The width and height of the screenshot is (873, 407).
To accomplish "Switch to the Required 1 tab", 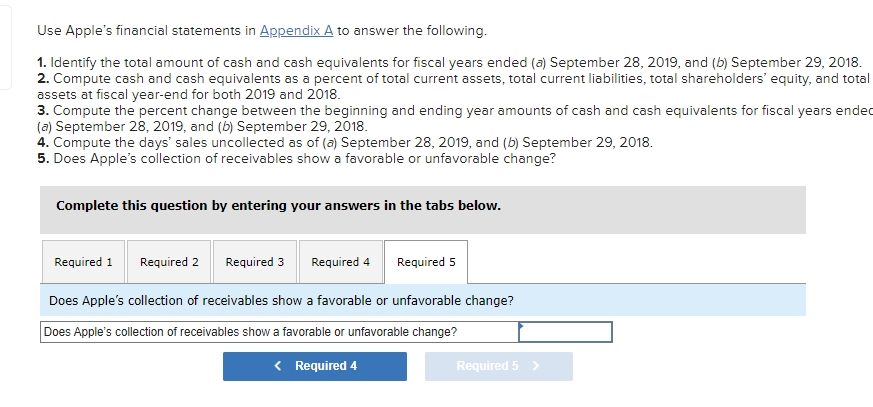I will 83,262.
